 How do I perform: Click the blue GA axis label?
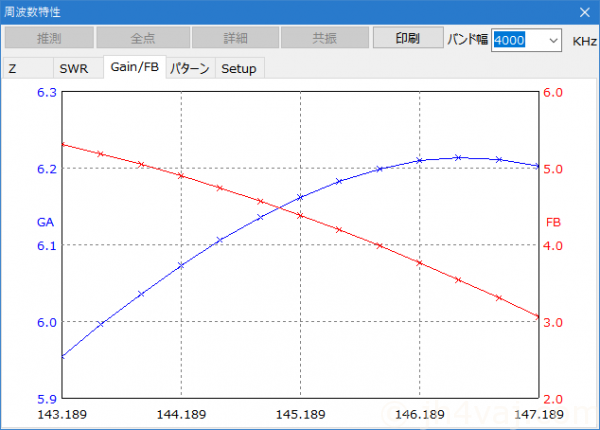coord(44,222)
